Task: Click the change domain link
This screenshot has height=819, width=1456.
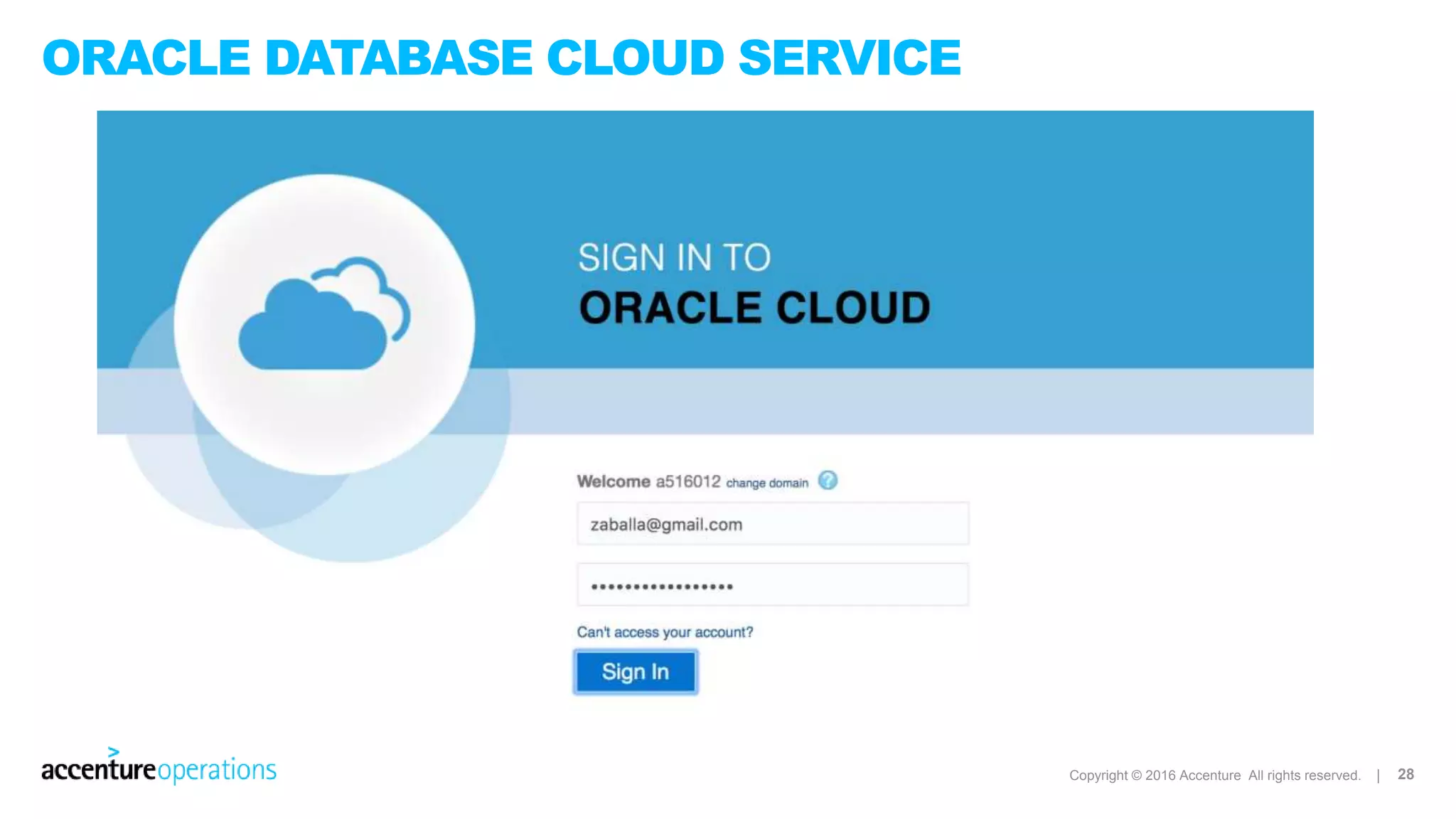Action: [767, 483]
